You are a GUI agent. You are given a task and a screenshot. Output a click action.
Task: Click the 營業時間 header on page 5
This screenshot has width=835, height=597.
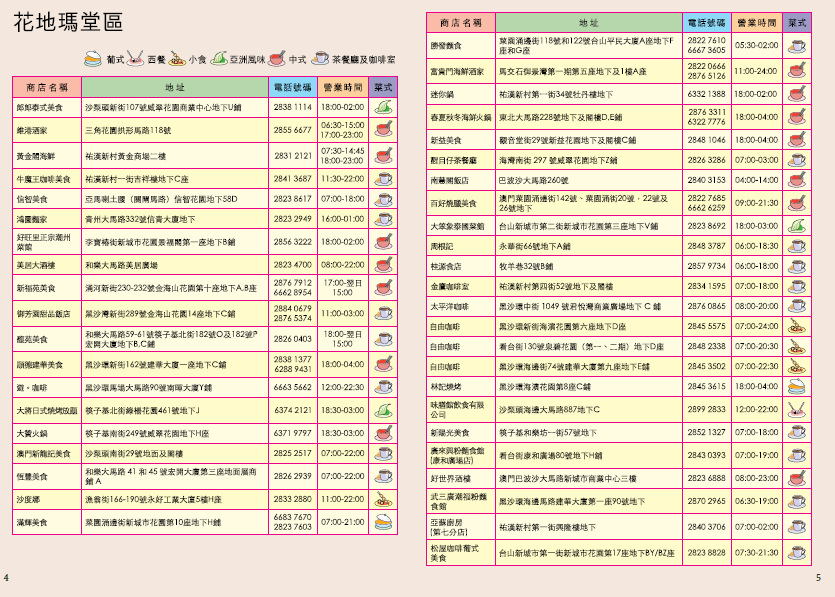tap(757, 23)
